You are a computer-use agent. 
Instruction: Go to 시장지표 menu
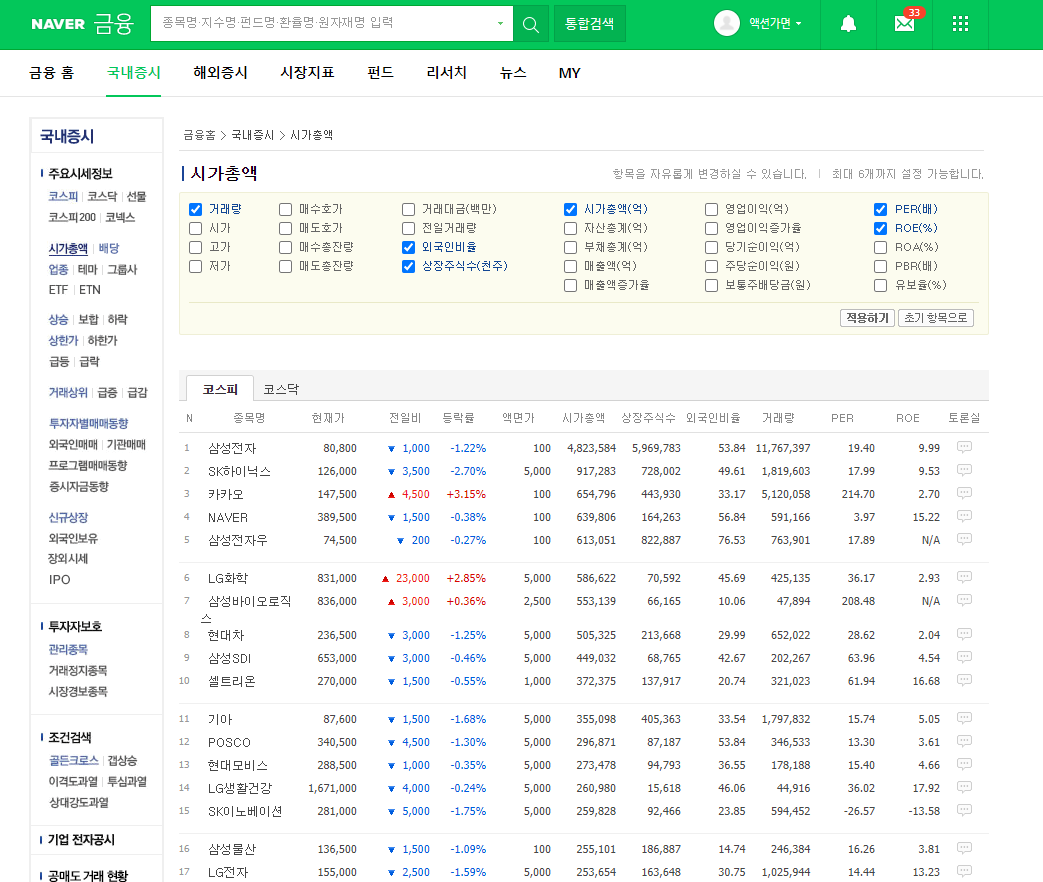tap(307, 73)
